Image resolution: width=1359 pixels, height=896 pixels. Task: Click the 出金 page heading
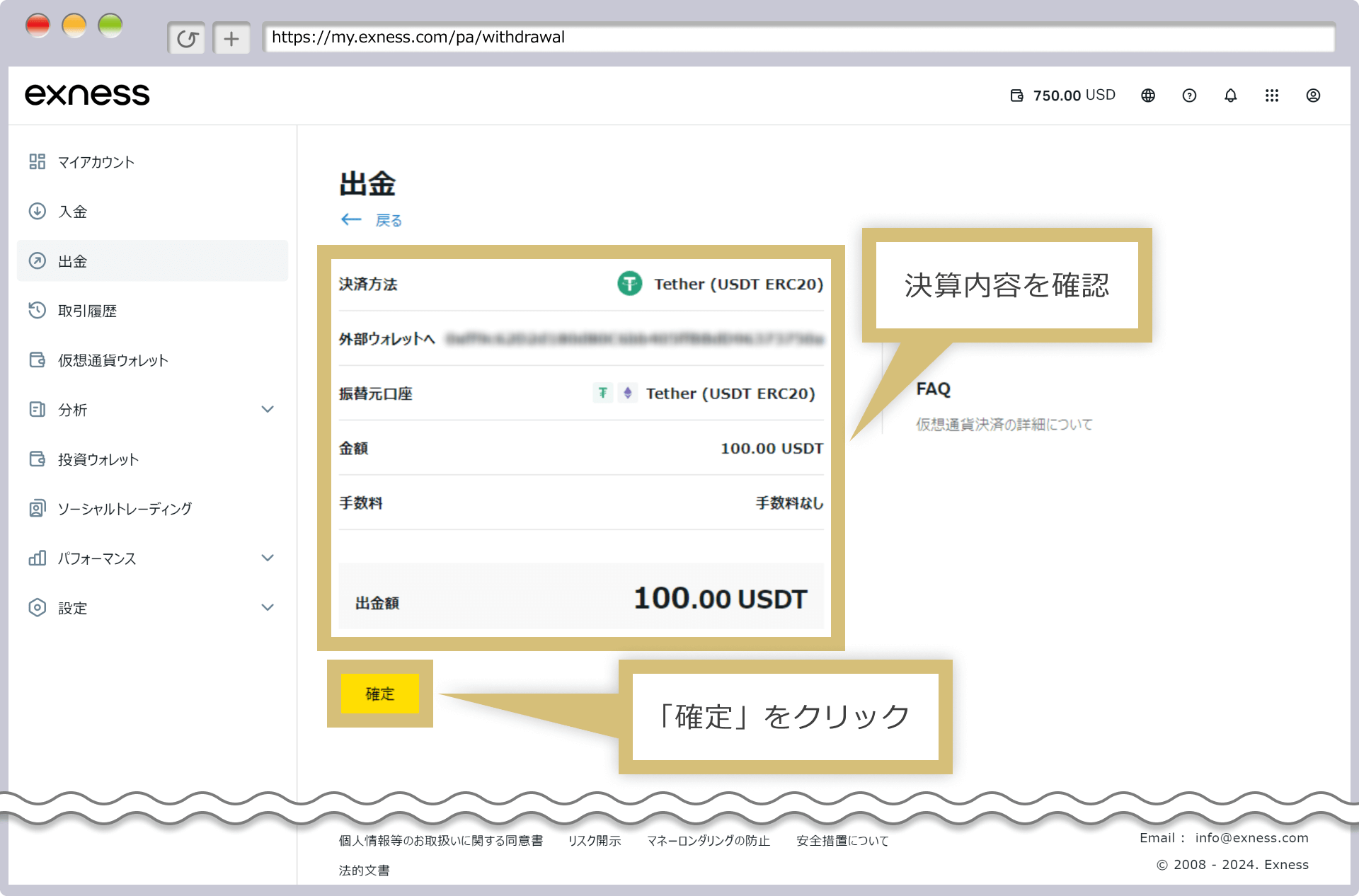(x=367, y=184)
